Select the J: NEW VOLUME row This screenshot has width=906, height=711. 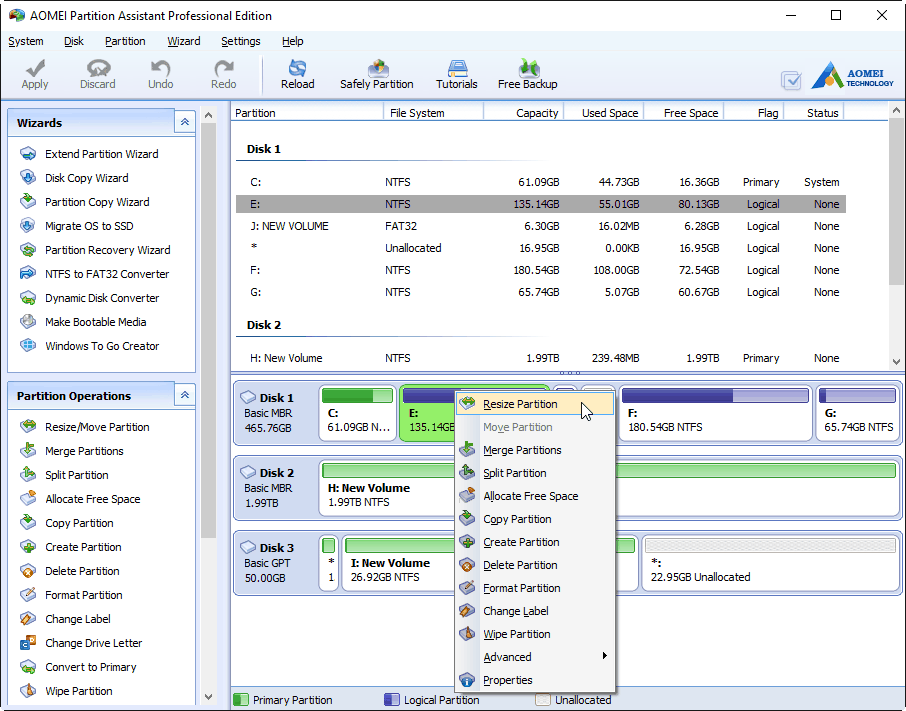(x=541, y=226)
